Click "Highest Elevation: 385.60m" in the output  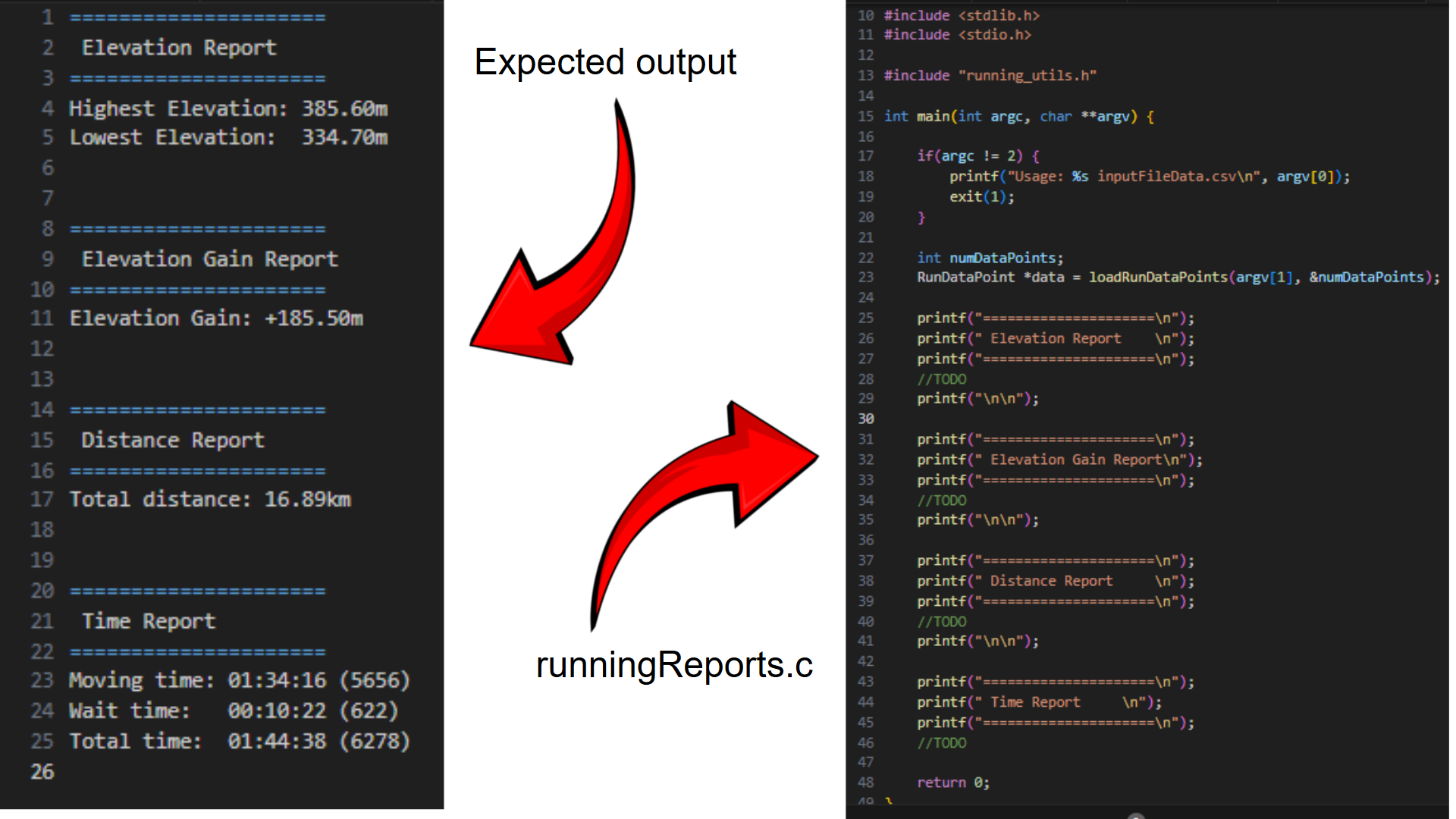tap(228, 108)
